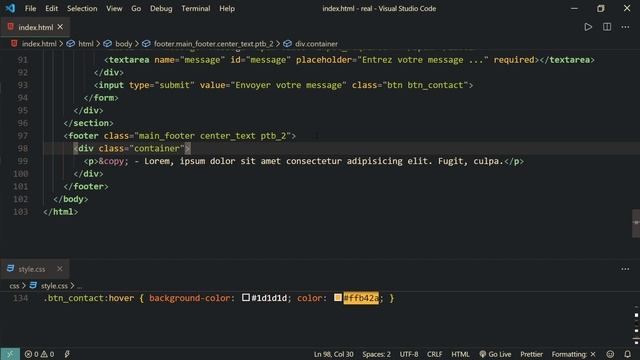Click .btn_contact:hover selector text

[x=89, y=298]
